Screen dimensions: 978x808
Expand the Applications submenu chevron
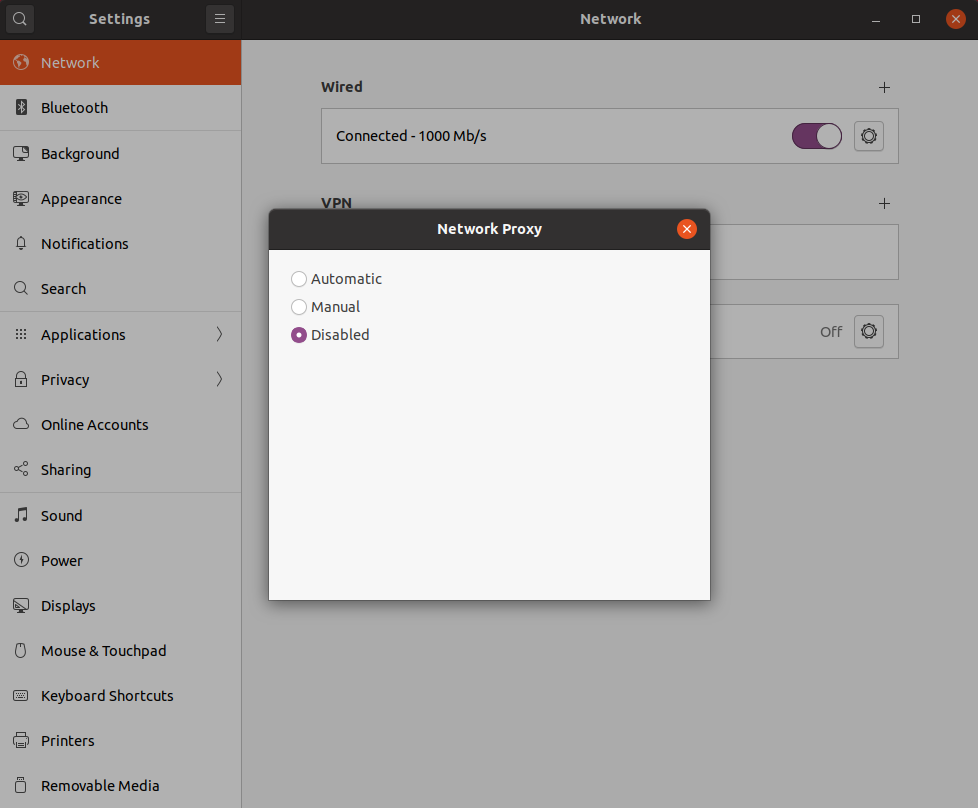click(x=219, y=335)
